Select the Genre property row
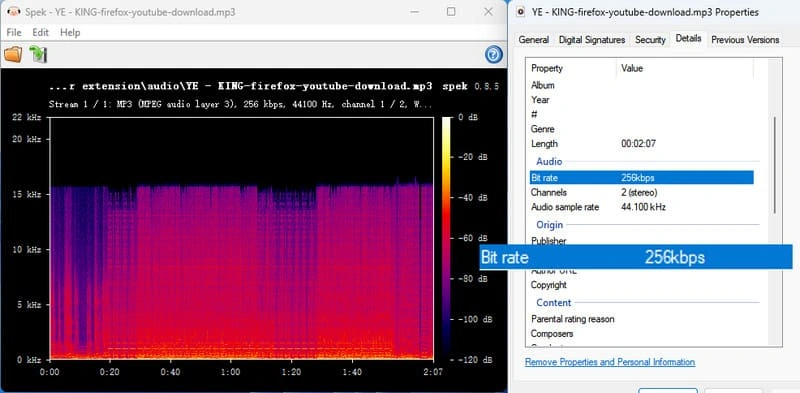 point(641,129)
